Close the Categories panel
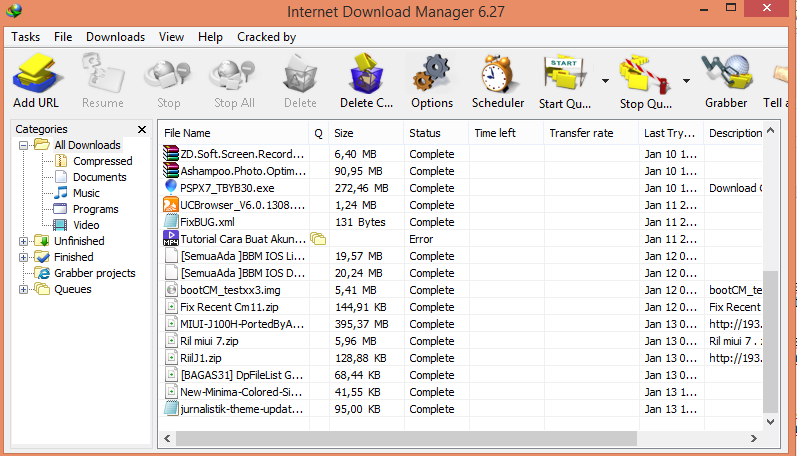The height and width of the screenshot is (456, 797). pos(142,129)
